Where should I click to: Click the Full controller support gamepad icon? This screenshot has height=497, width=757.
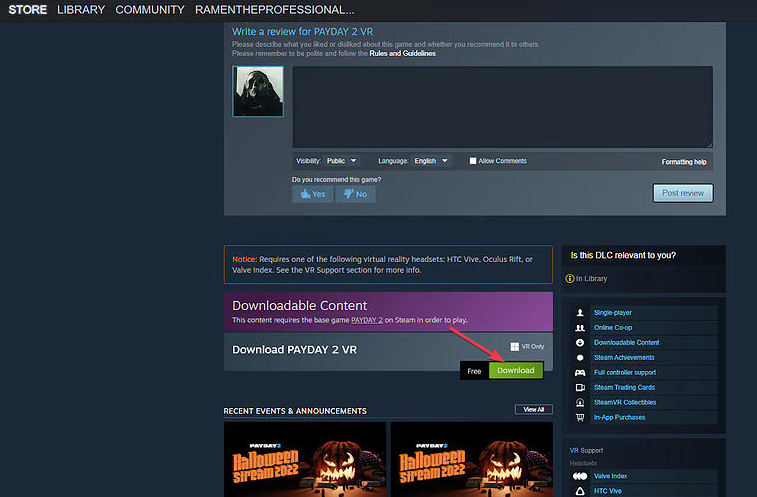coord(580,372)
